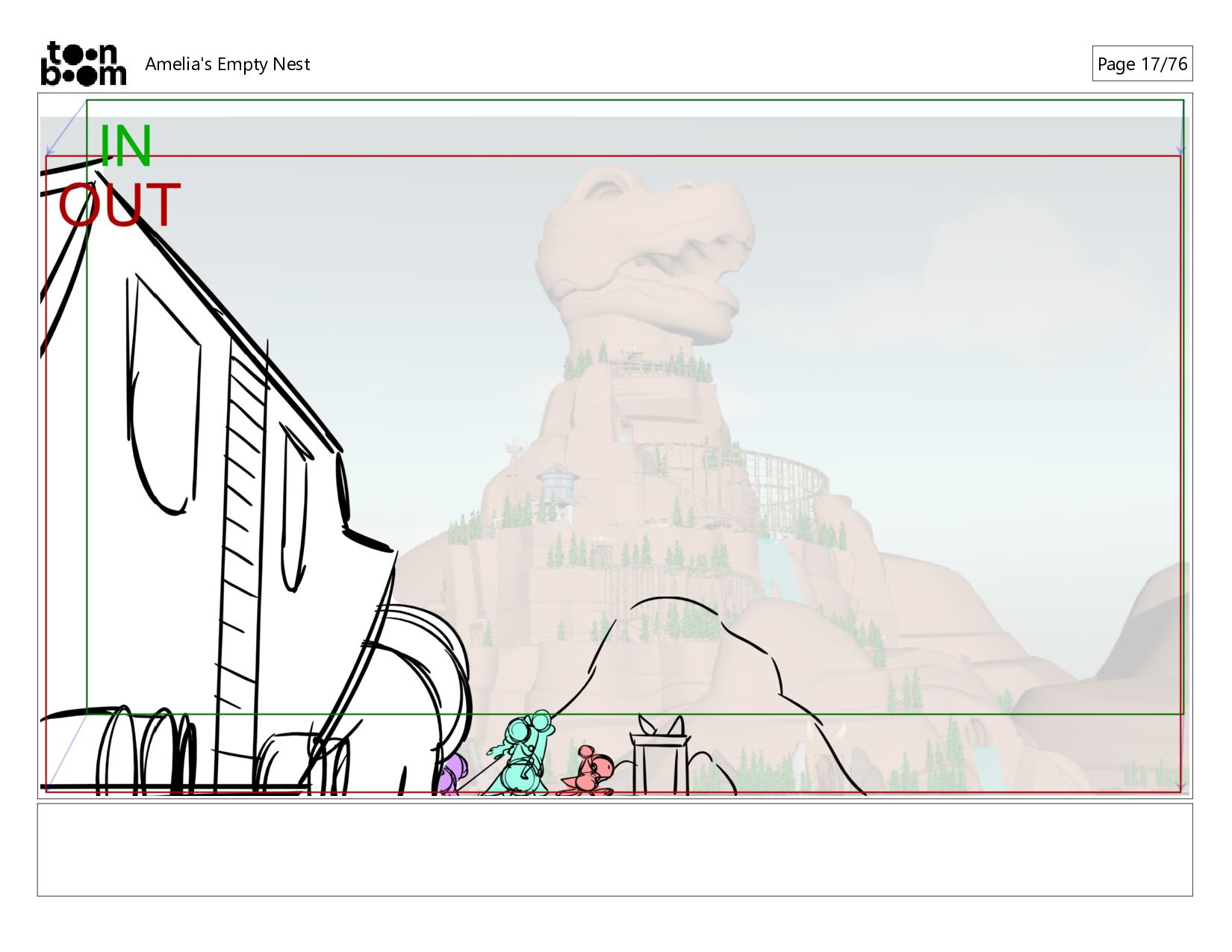The width and height of the screenshot is (1232, 952).
Task: Click the empty caption box below the panel
Action: pos(615,850)
